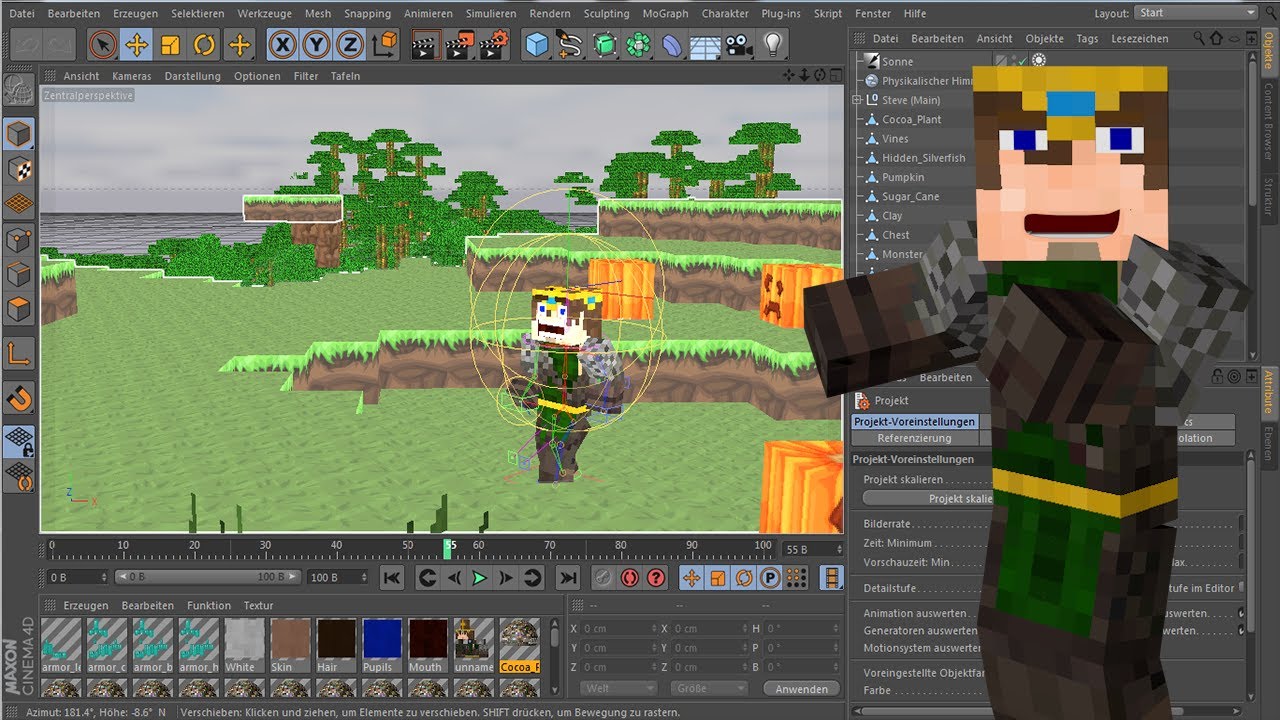Click the Anwenden button
The height and width of the screenshot is (720, 1280).
tap(802, 688)
